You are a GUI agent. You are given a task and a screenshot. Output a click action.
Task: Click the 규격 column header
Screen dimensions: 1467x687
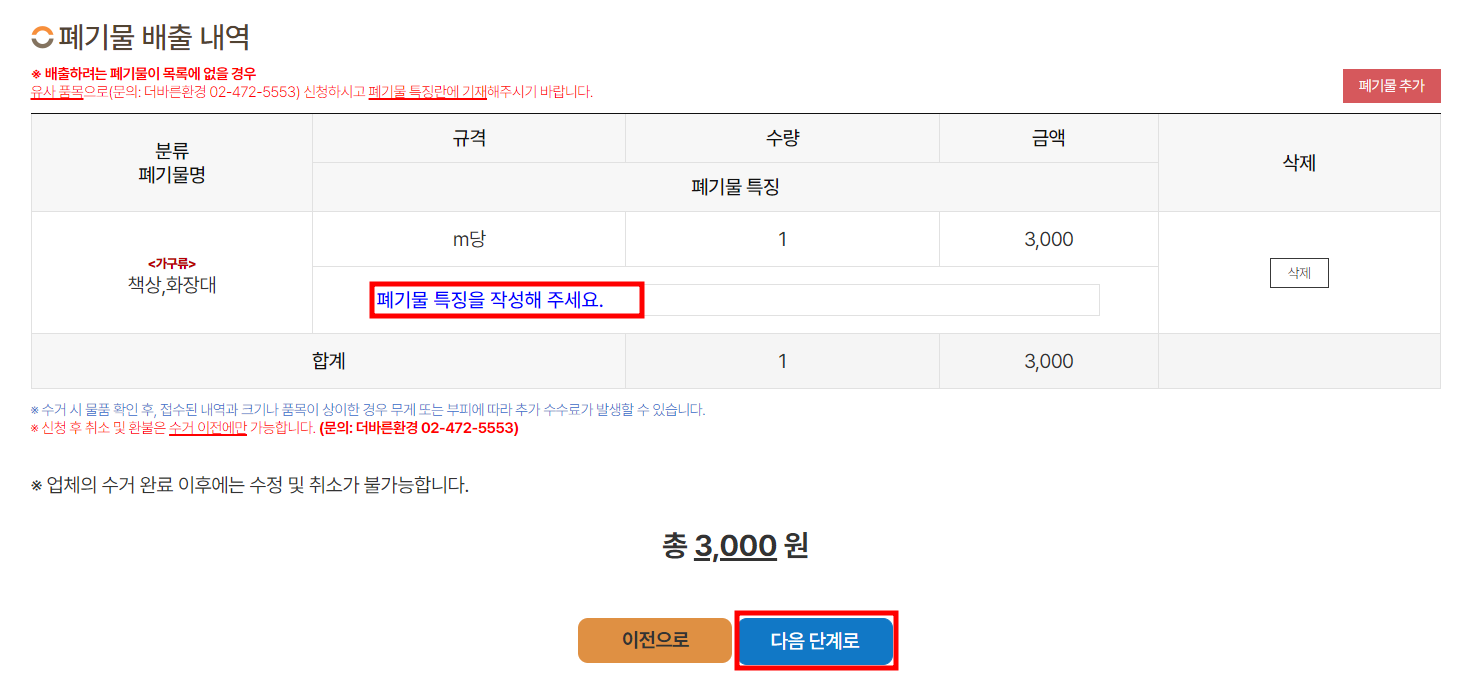coord(468,137)
